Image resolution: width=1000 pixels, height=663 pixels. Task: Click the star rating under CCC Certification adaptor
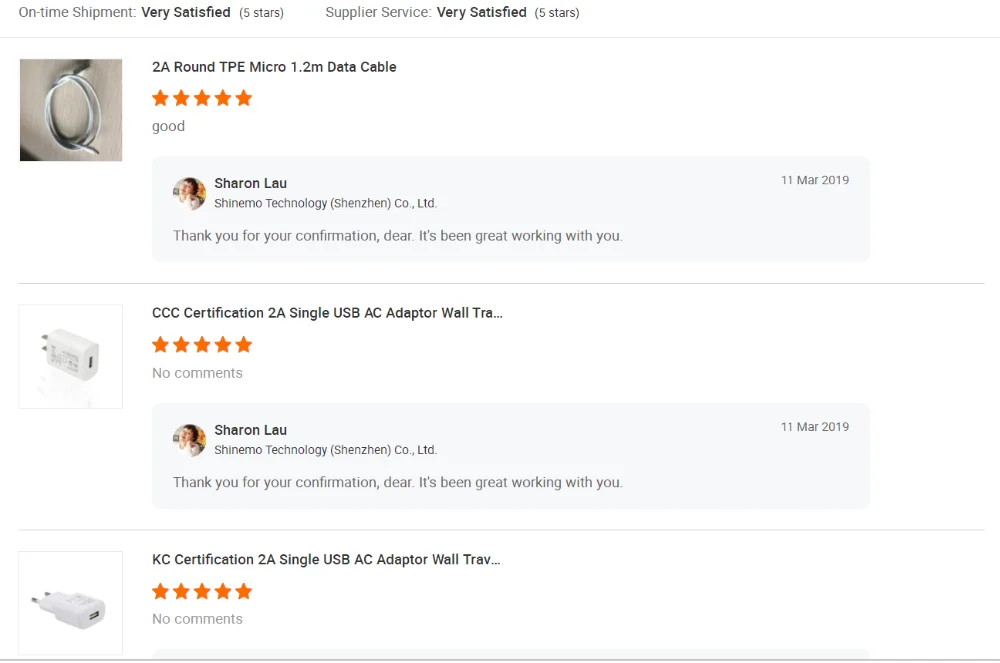[x=202, y=345]
